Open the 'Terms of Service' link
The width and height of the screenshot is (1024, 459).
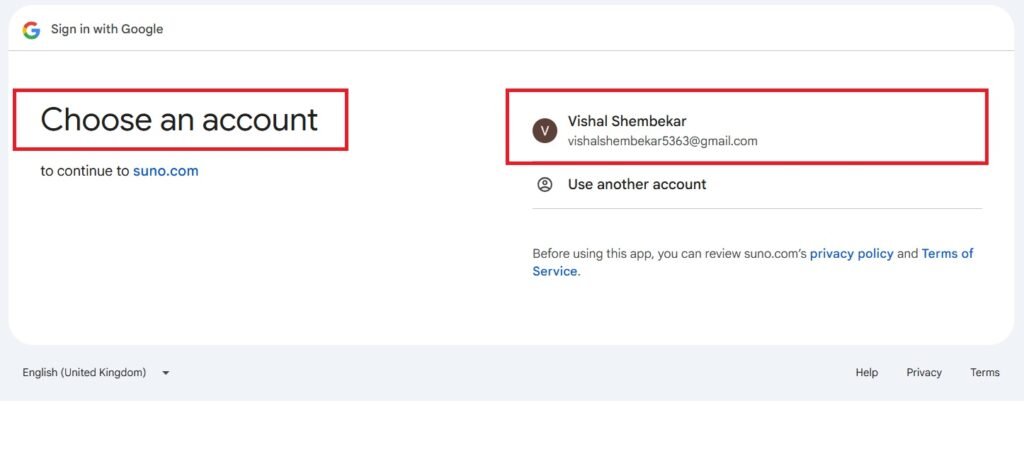pyautogui.click(x=946, y=254)
